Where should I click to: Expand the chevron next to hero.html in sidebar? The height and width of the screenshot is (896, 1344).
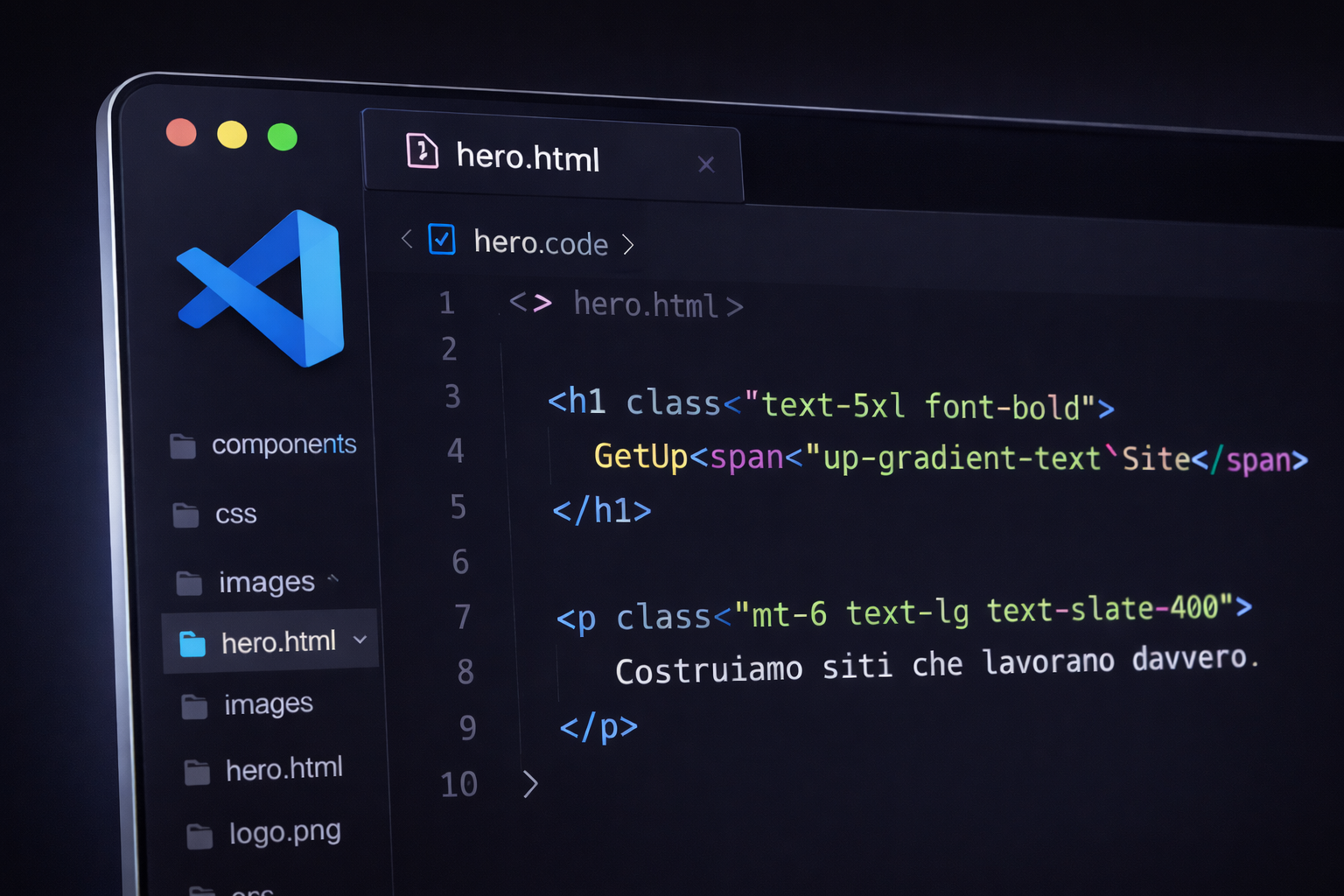point(360,640)
